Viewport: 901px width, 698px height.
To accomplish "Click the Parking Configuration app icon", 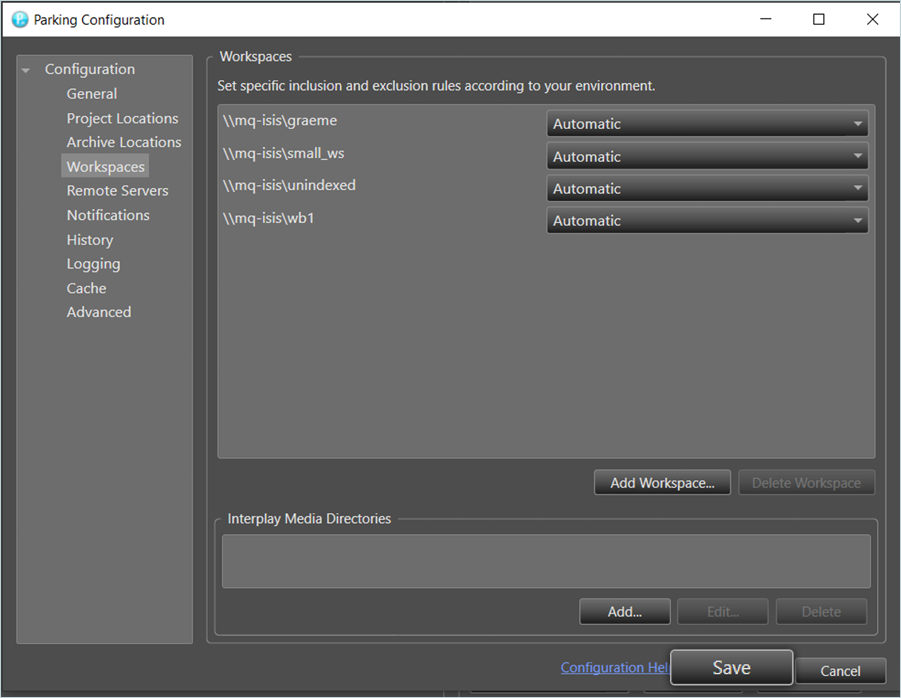I will pyautogui.click(x=19, y=20).
